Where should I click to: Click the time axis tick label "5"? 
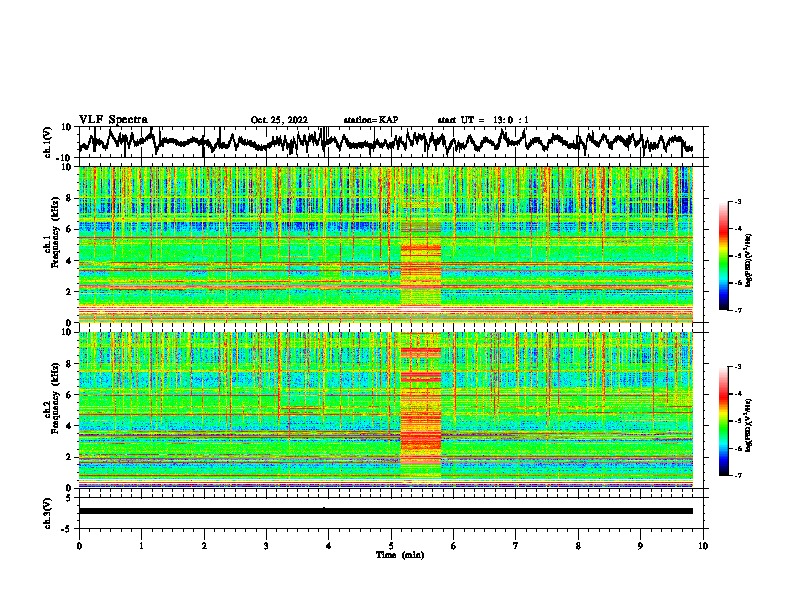(391, 546)
